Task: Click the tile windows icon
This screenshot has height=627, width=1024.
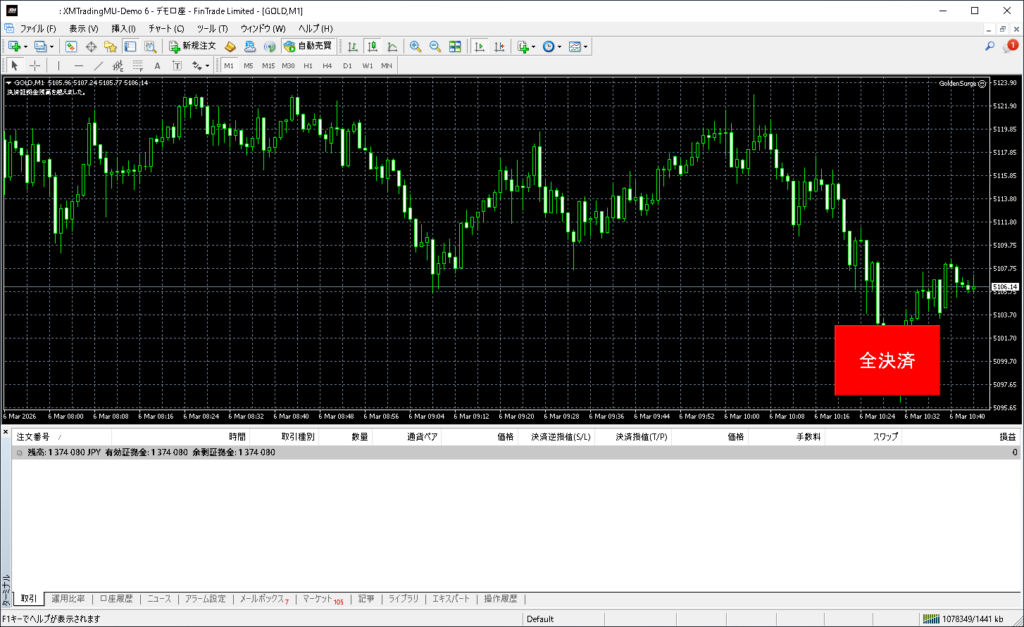Action: (x=455, y=46)
